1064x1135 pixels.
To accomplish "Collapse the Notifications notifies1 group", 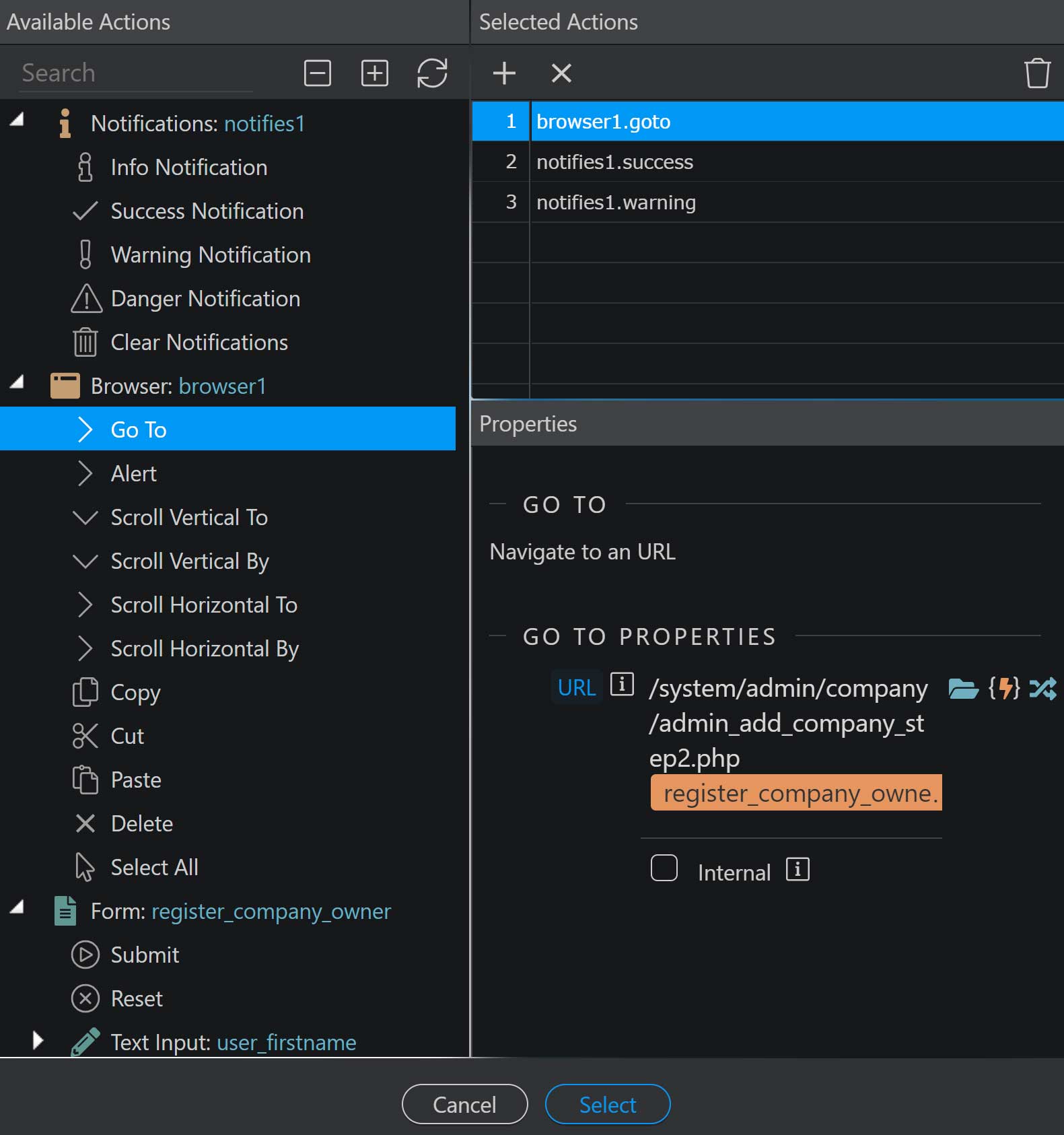I will pyautogui.click(x=17, y=121).
